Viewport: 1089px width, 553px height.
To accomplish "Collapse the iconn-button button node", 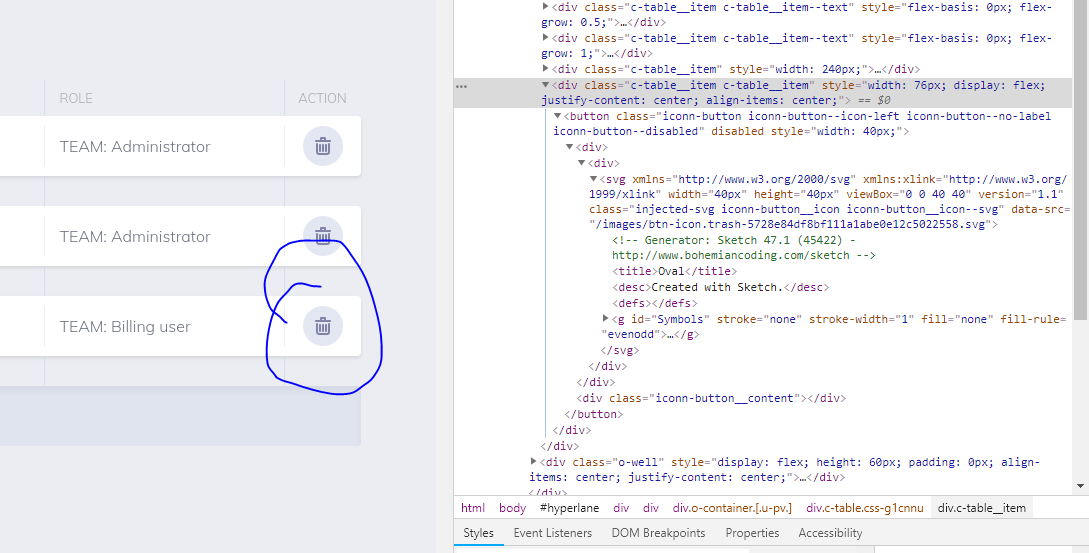I will coord(557,116).
